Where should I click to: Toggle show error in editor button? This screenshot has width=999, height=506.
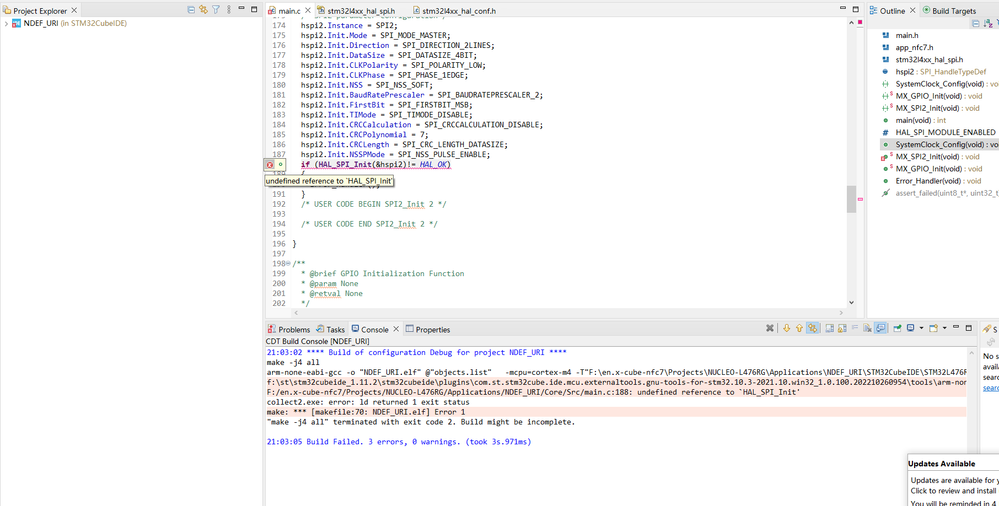pos(812,328)
